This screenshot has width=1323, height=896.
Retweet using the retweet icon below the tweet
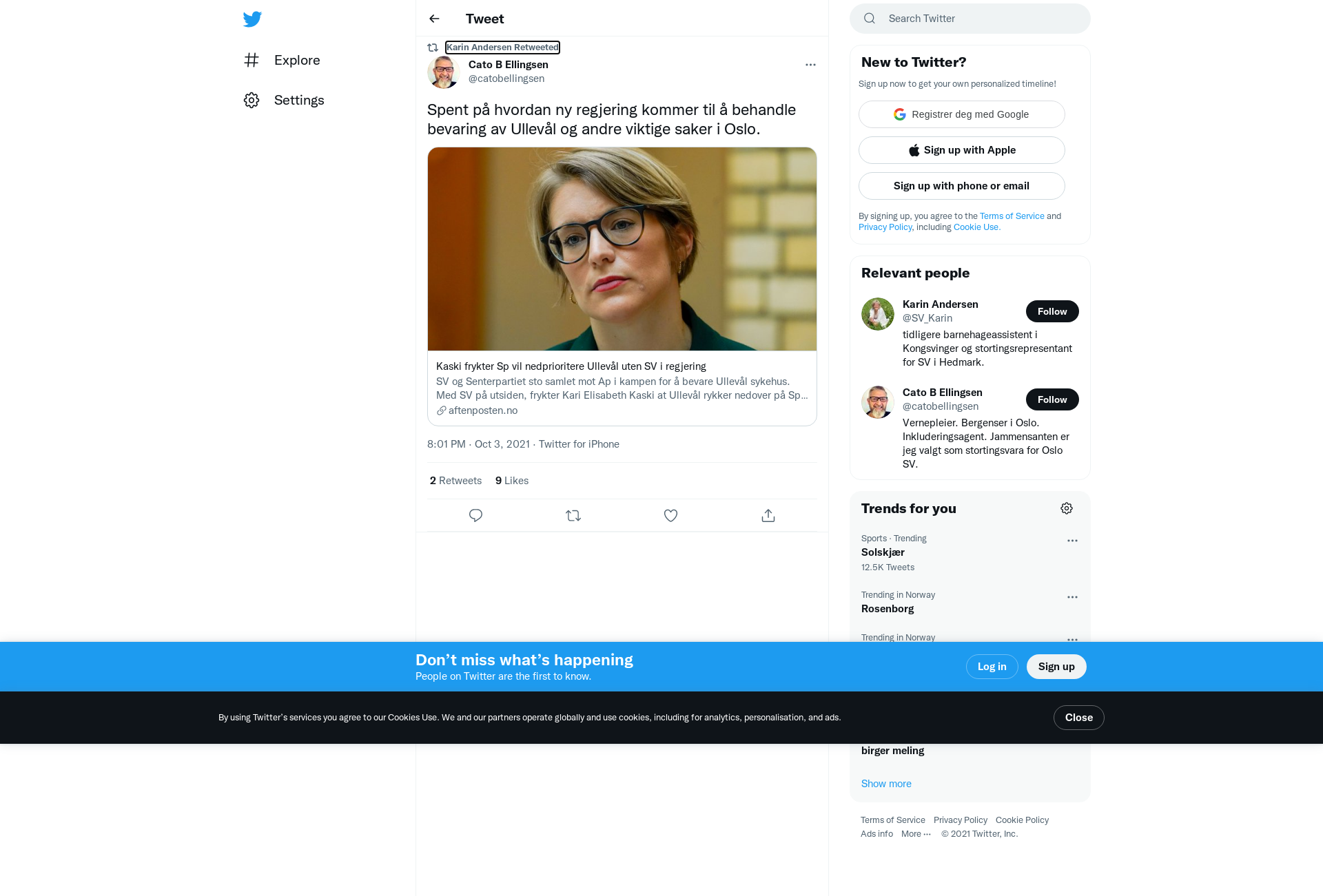point(573,515)
